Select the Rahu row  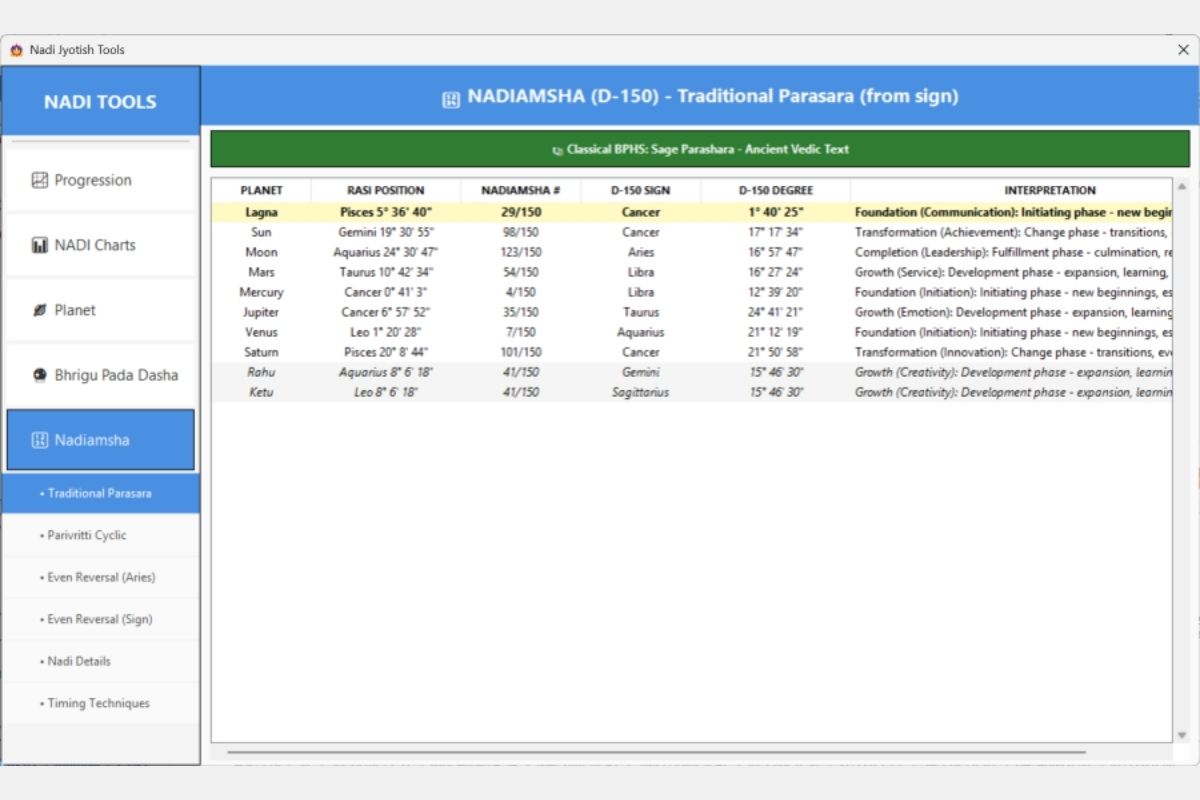(691, 372)
